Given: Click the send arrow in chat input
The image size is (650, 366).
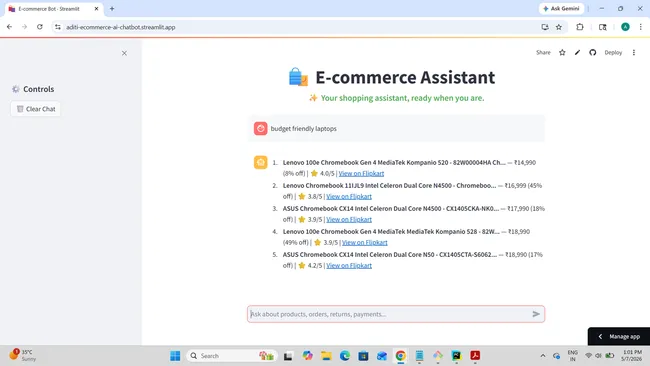Looking at the screenshot, I should coord(536,314).
